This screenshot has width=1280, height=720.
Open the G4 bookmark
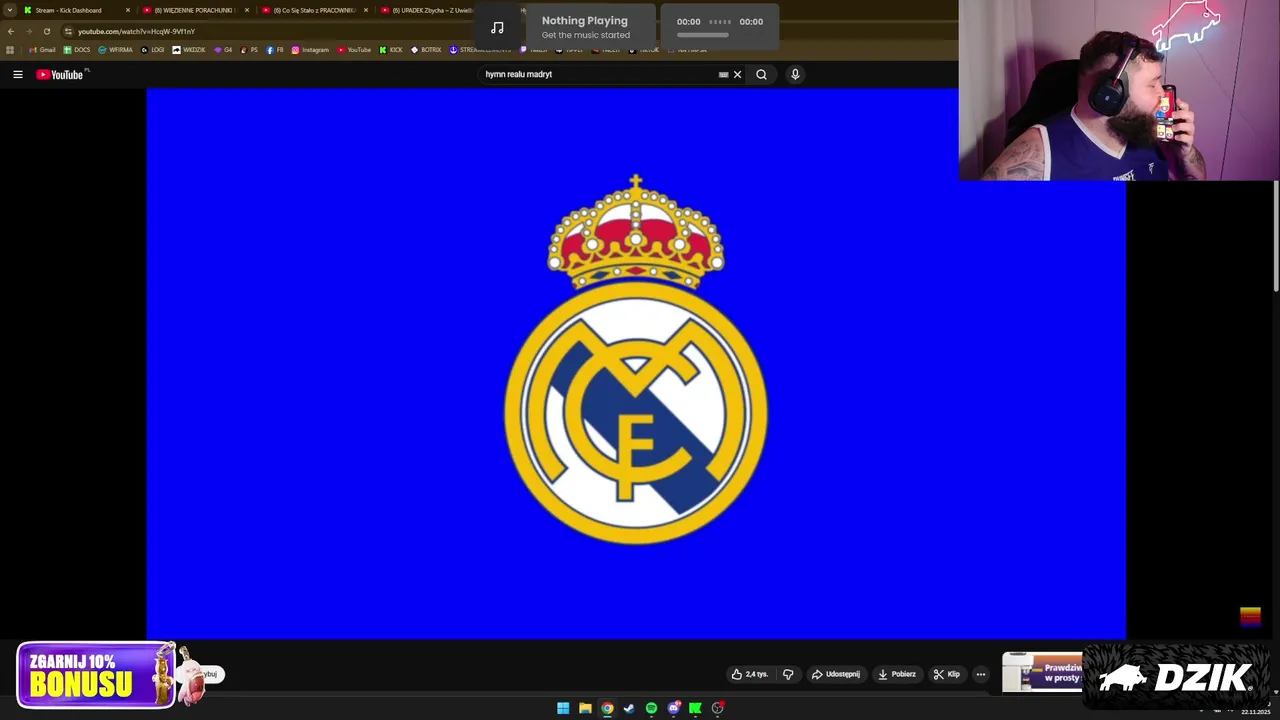223,50
